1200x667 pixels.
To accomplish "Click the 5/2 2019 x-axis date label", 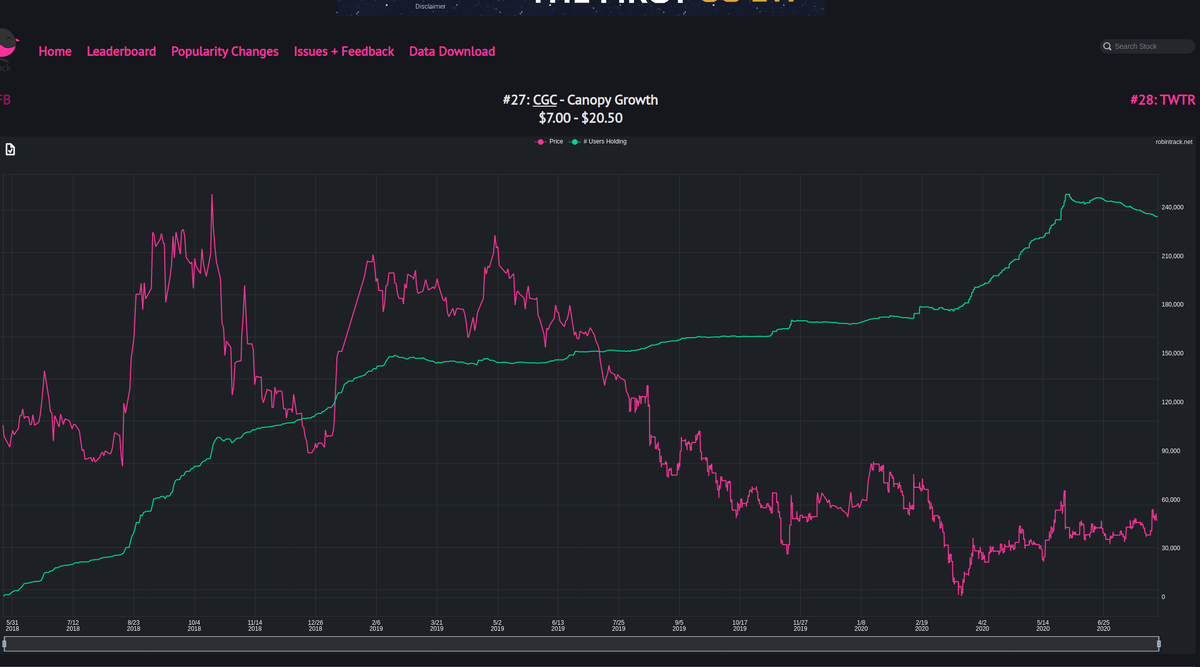I will click(x=497, y=625).
